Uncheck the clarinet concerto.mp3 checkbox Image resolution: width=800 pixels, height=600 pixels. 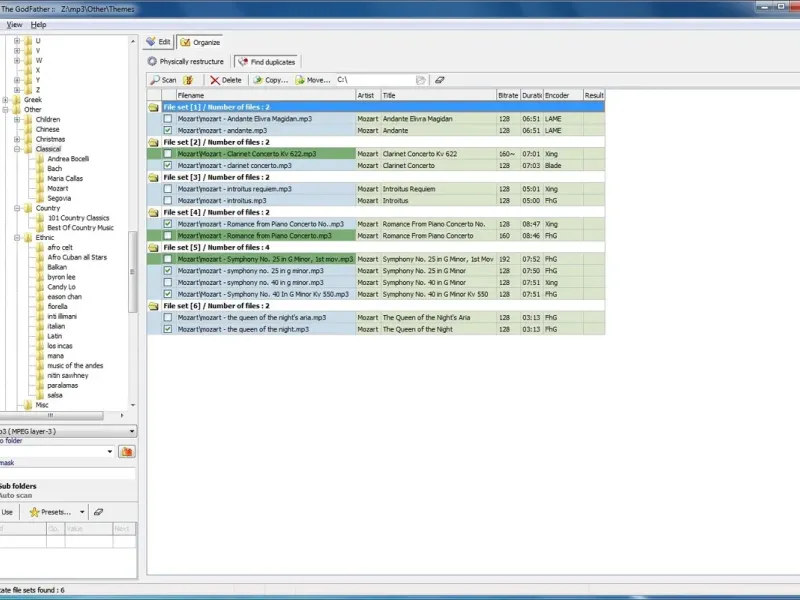(x=168, y=165)
